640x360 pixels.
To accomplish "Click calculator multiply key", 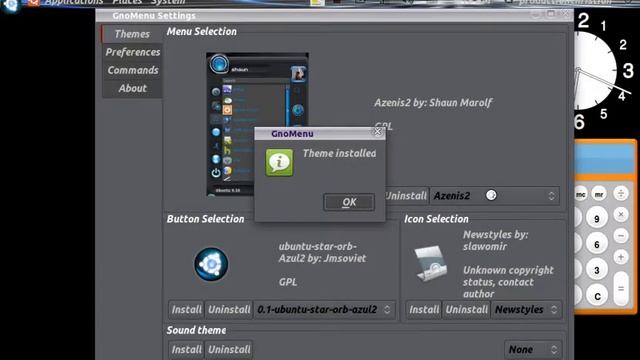I will pos(621,214).
